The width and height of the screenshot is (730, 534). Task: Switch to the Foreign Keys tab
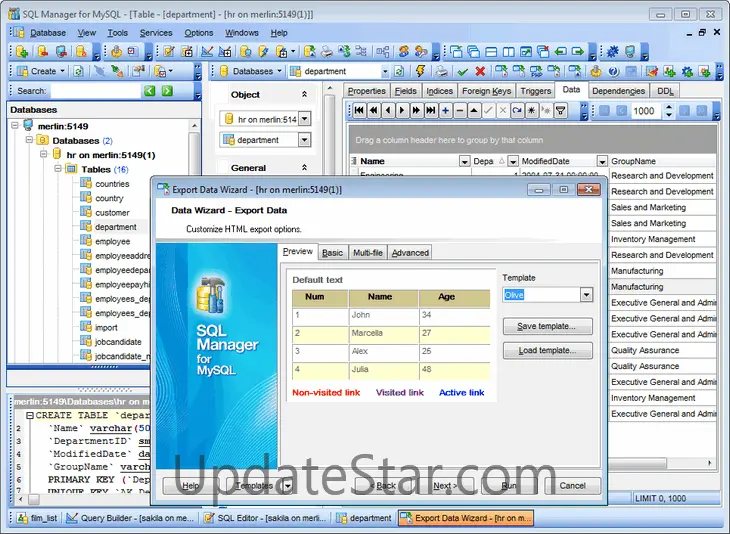coord(487,91)
